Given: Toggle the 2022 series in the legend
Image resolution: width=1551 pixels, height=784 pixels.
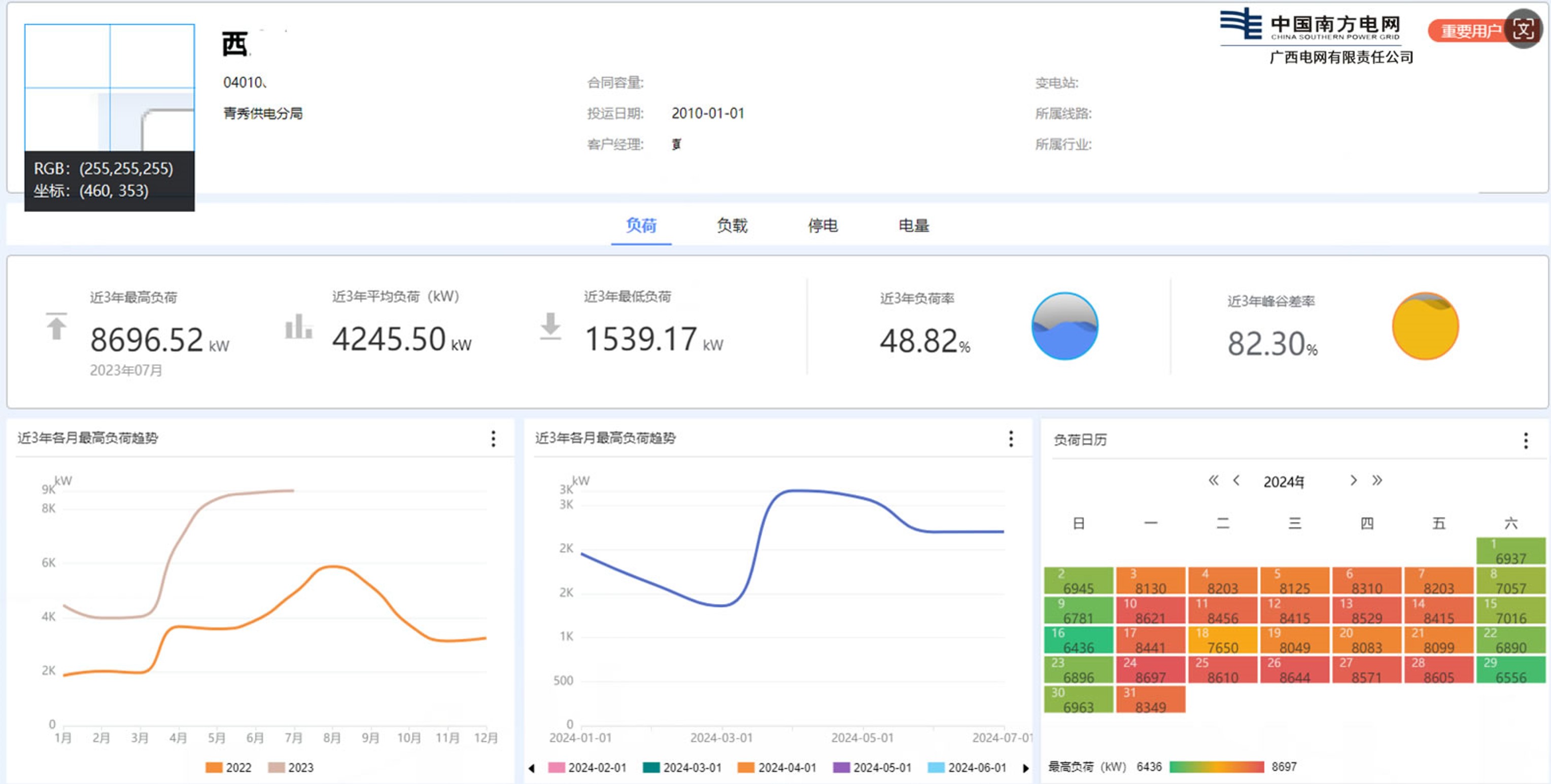Looking at the screenshot, I should [229, 767].
